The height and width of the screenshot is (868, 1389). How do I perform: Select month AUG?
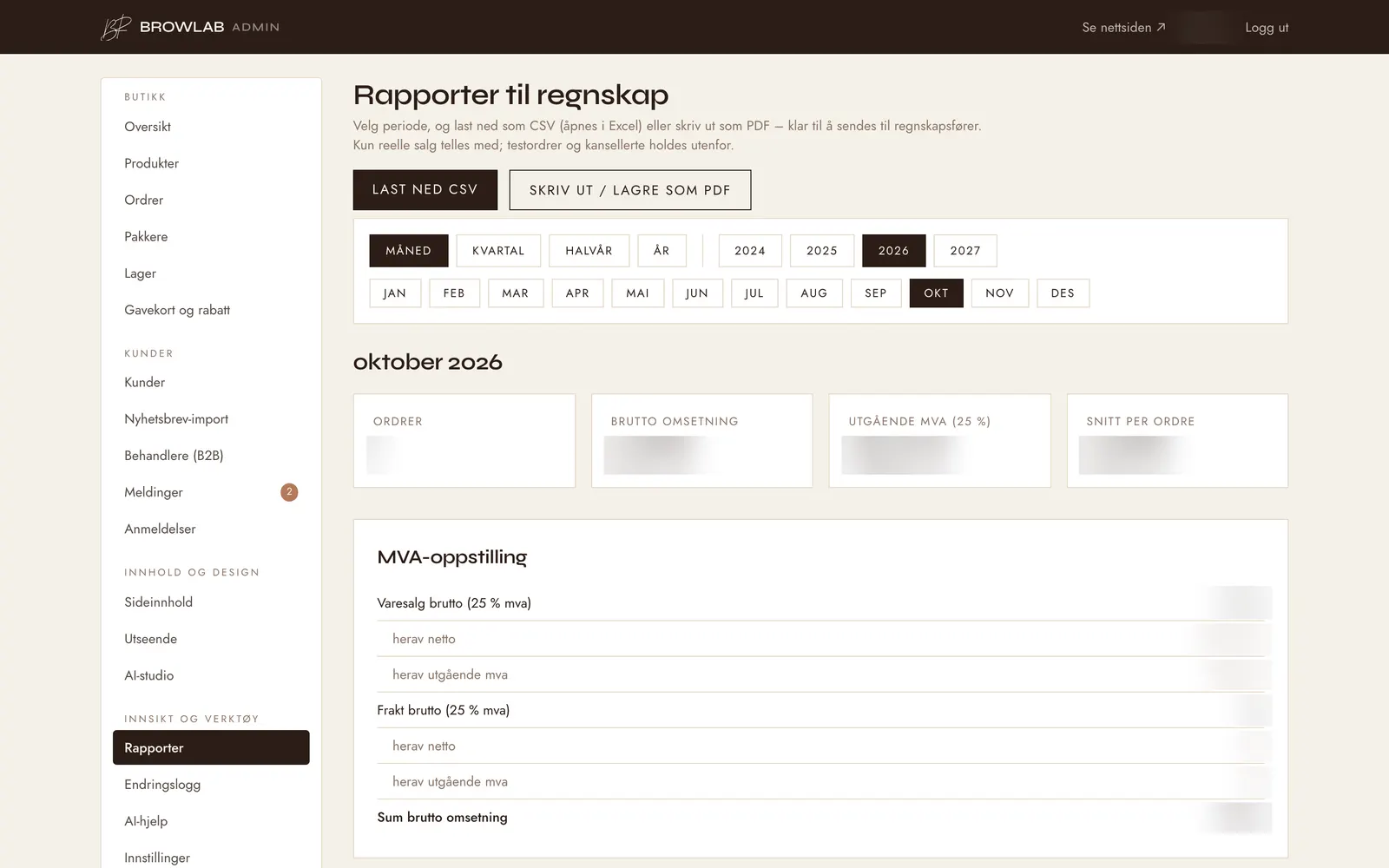tap(814, 293)
